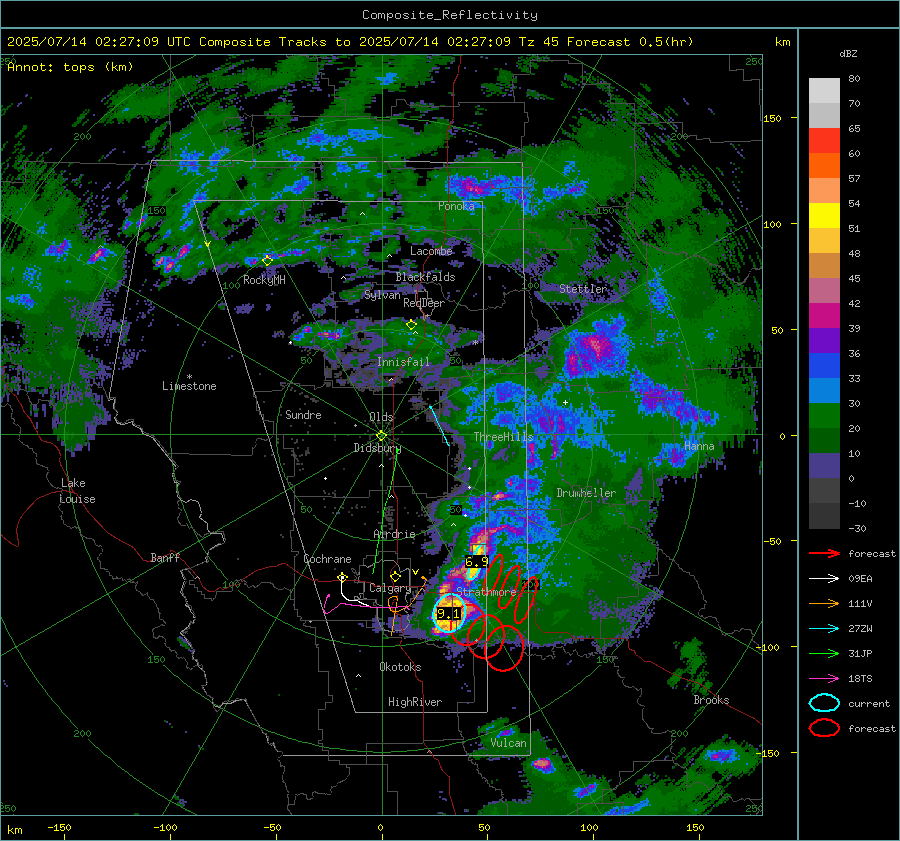The height and width of the screenshot is (841, 900).
Task: Click the red forecast ellipse legend icon
Action: pyautogui.click(x=824, y=728)
